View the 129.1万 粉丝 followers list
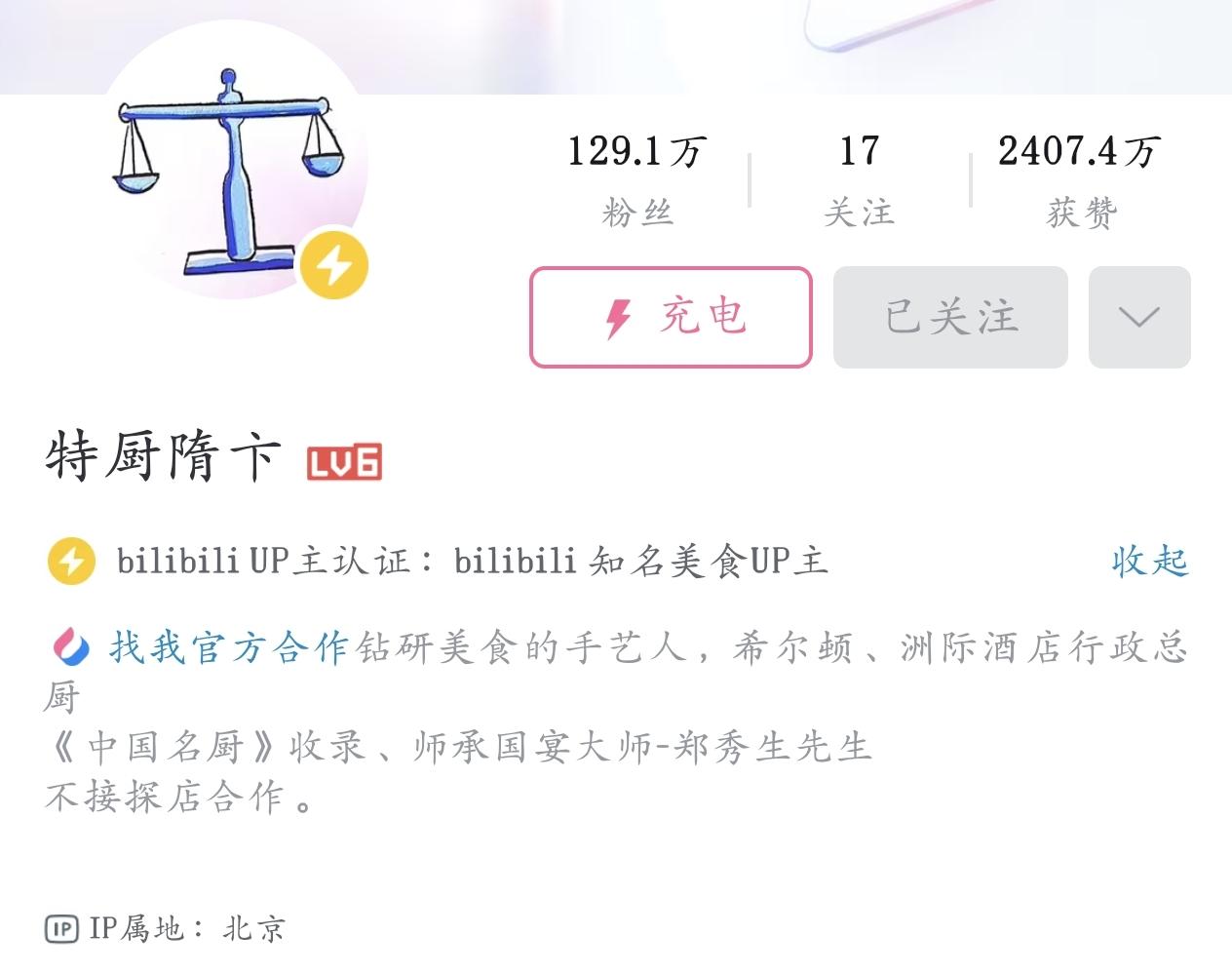1232x974 pixels. pos(637,179)
